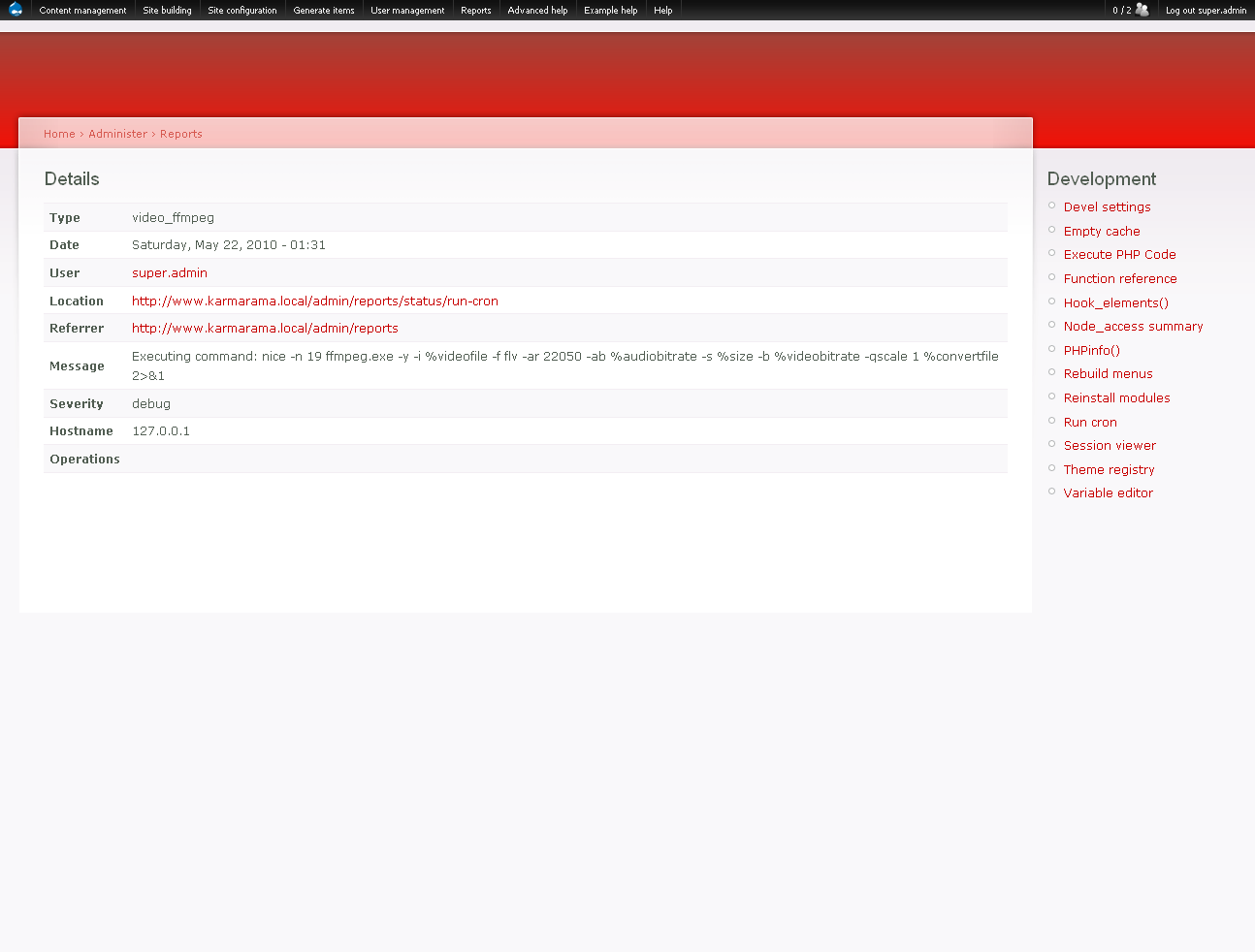Open the Session viewer

click(x=1110, y=445)
